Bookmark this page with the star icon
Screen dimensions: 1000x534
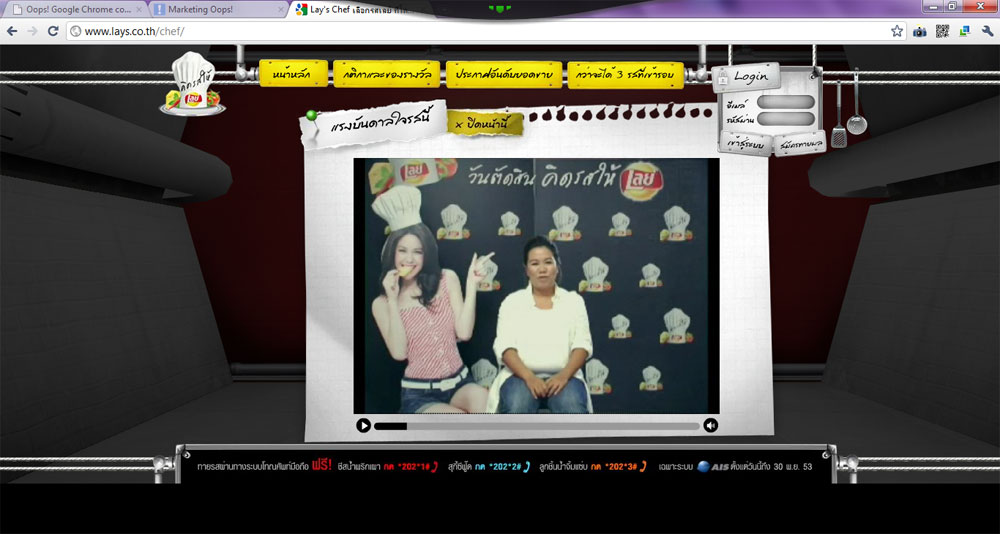tap(897, 31)
